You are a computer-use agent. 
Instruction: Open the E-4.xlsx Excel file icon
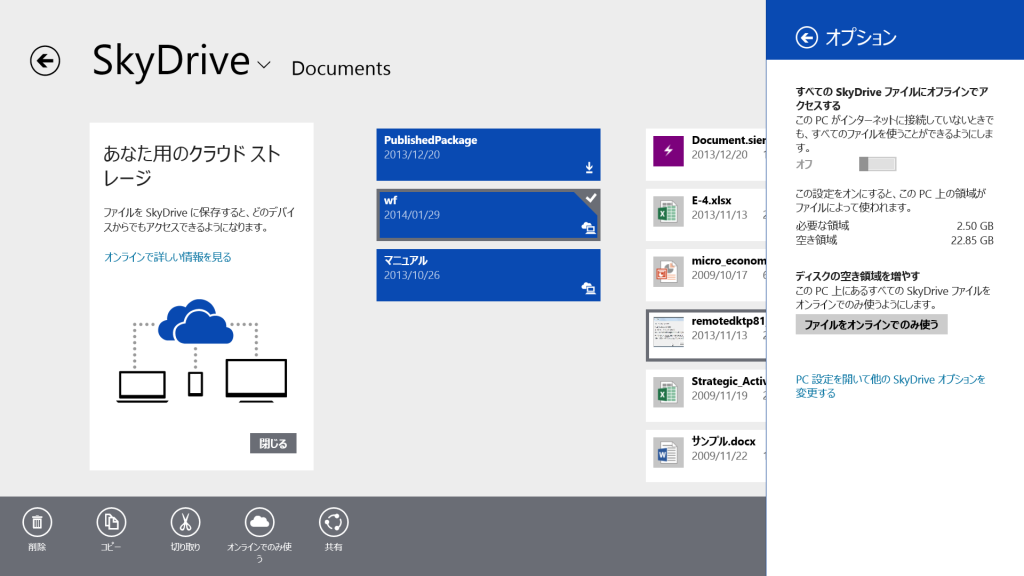pos(668,212)
